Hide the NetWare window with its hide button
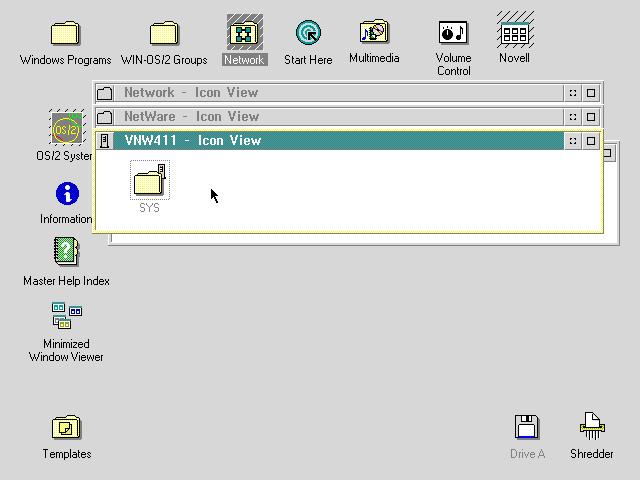The height and width of the screenshot is (480, 640). (x=573, y=117)
